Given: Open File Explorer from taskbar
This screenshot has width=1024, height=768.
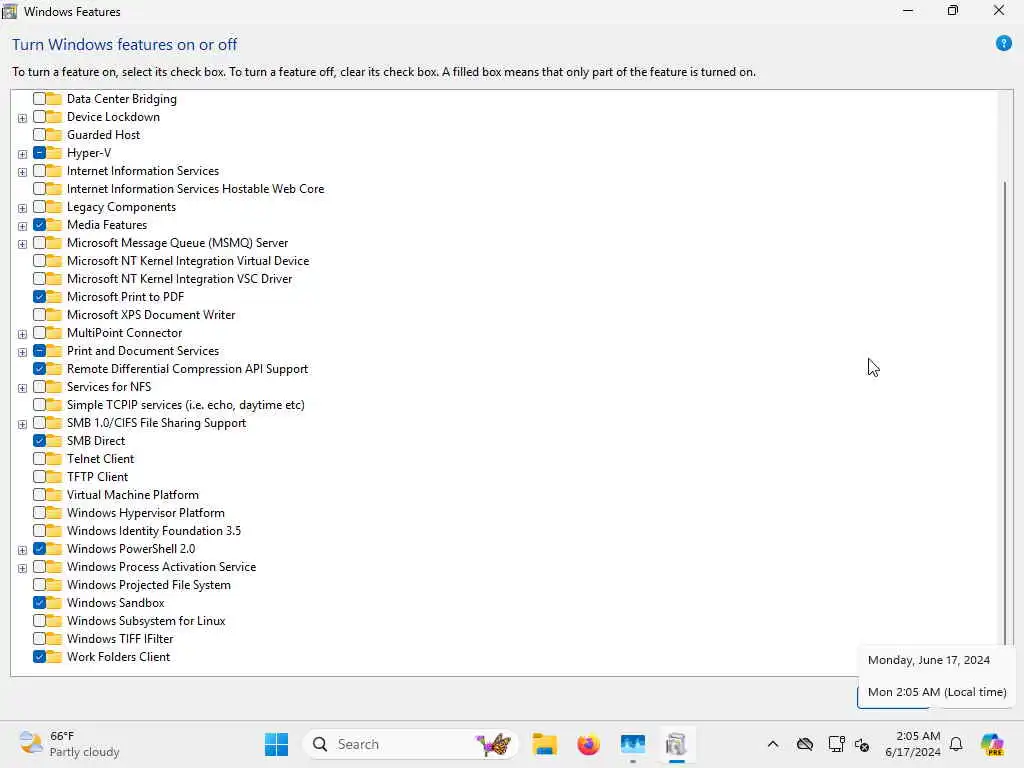Looking at the screenshot, I should tap(544, 744).
